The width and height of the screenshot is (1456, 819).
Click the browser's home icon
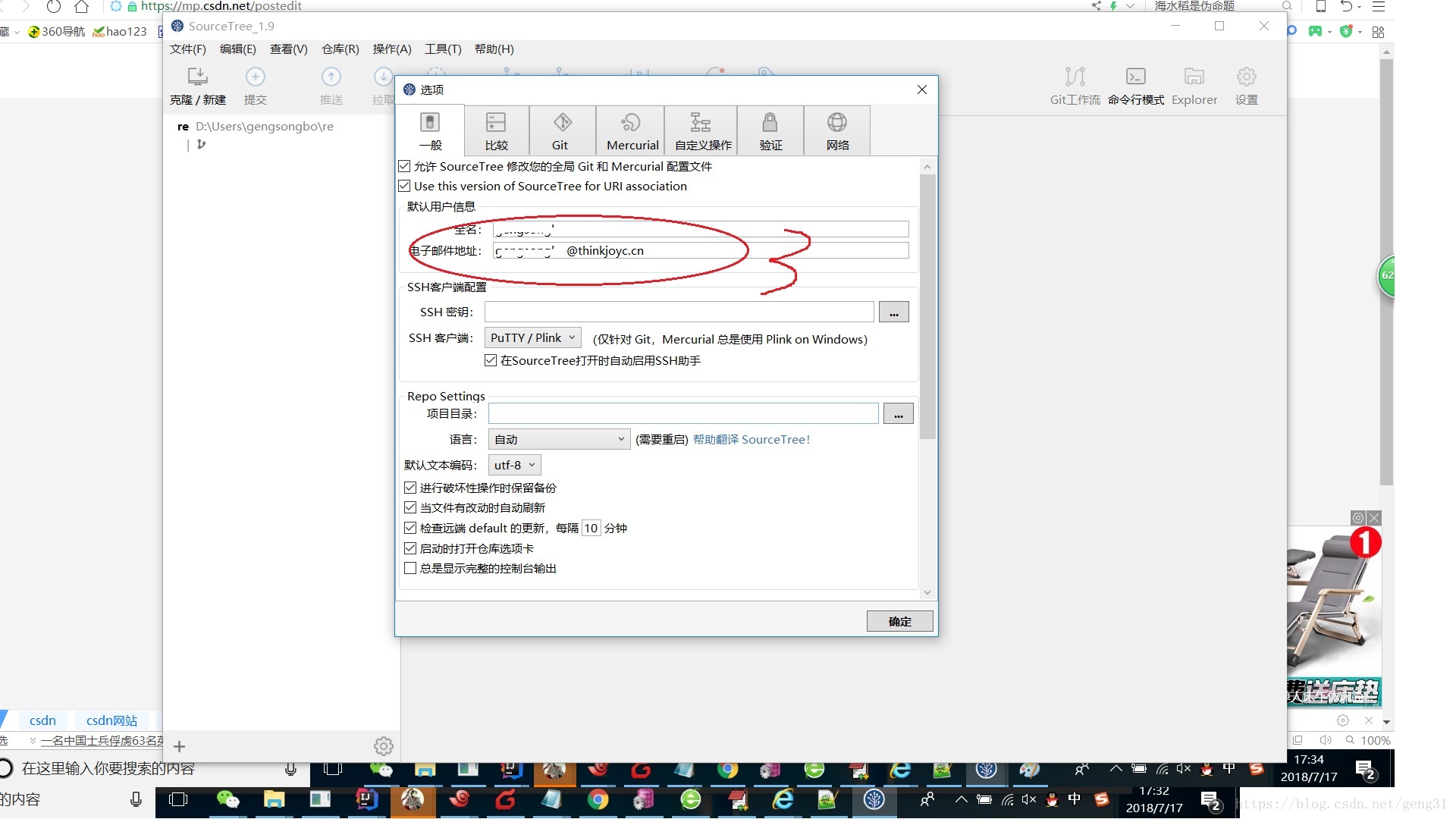[82, 7]
